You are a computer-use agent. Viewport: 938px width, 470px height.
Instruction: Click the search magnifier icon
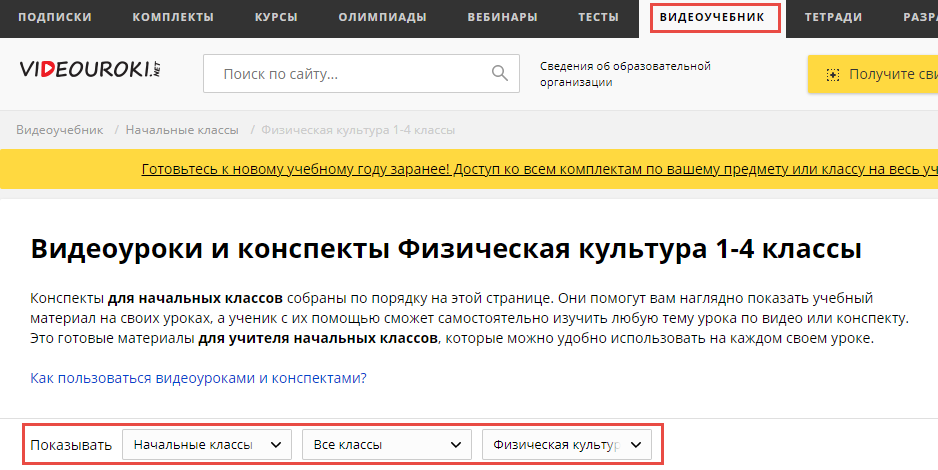click(x=500, y=74)
